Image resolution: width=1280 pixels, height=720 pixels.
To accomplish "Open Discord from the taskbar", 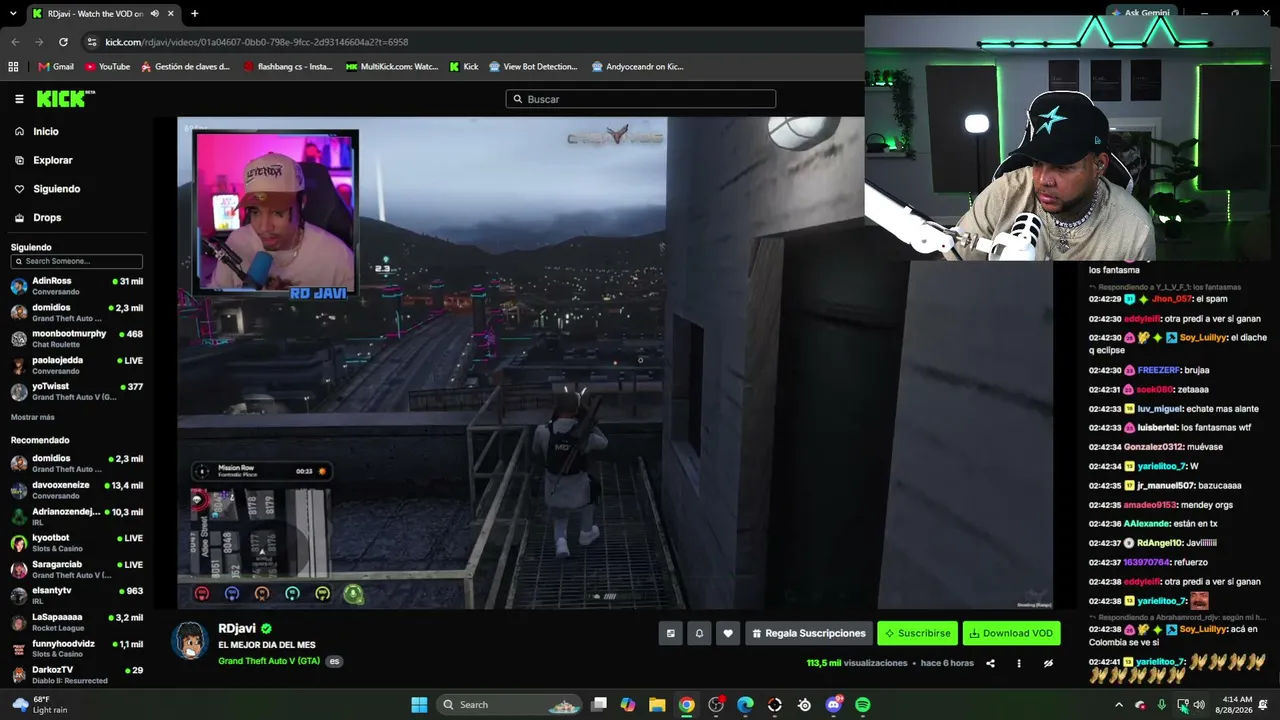I will point(834,705).
